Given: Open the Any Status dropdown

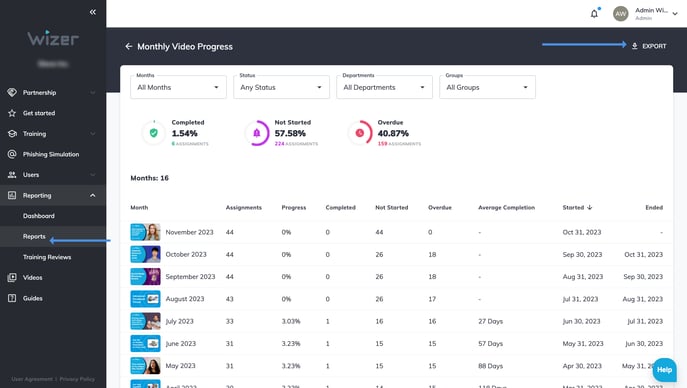Looking at the screenshot, I should 281,87.
